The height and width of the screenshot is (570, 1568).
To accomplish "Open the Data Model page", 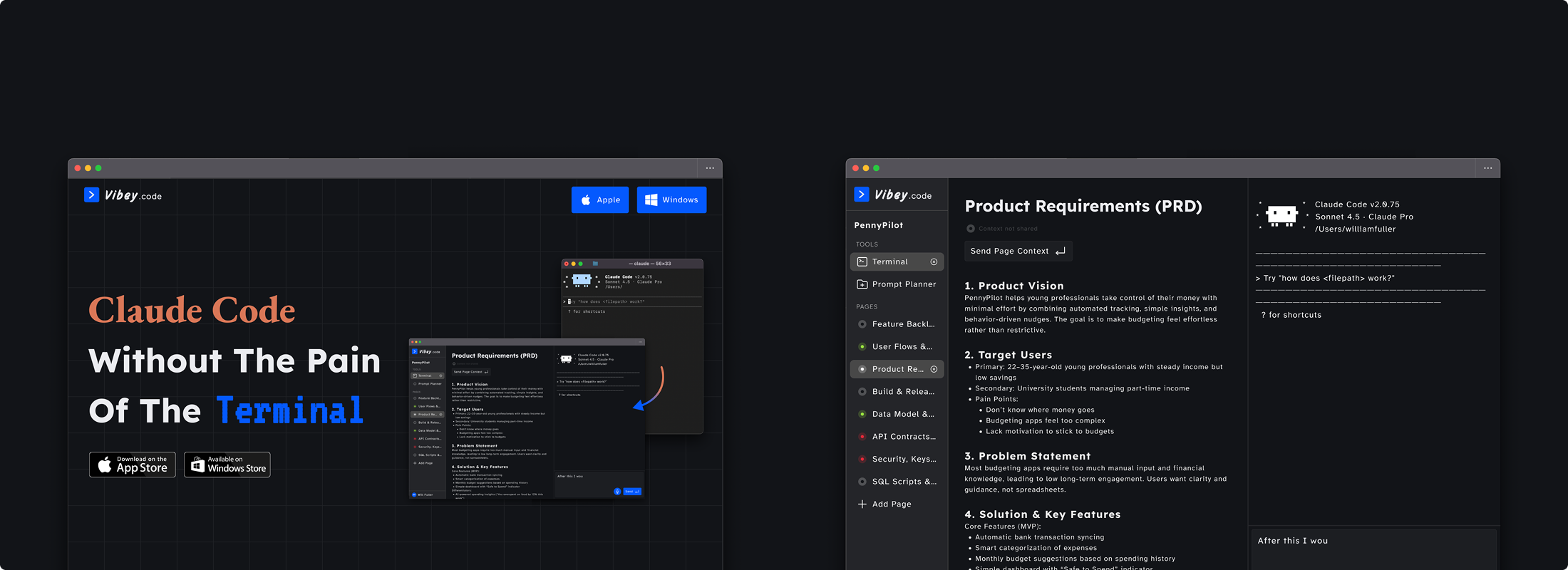I will (x=902, y=414).
